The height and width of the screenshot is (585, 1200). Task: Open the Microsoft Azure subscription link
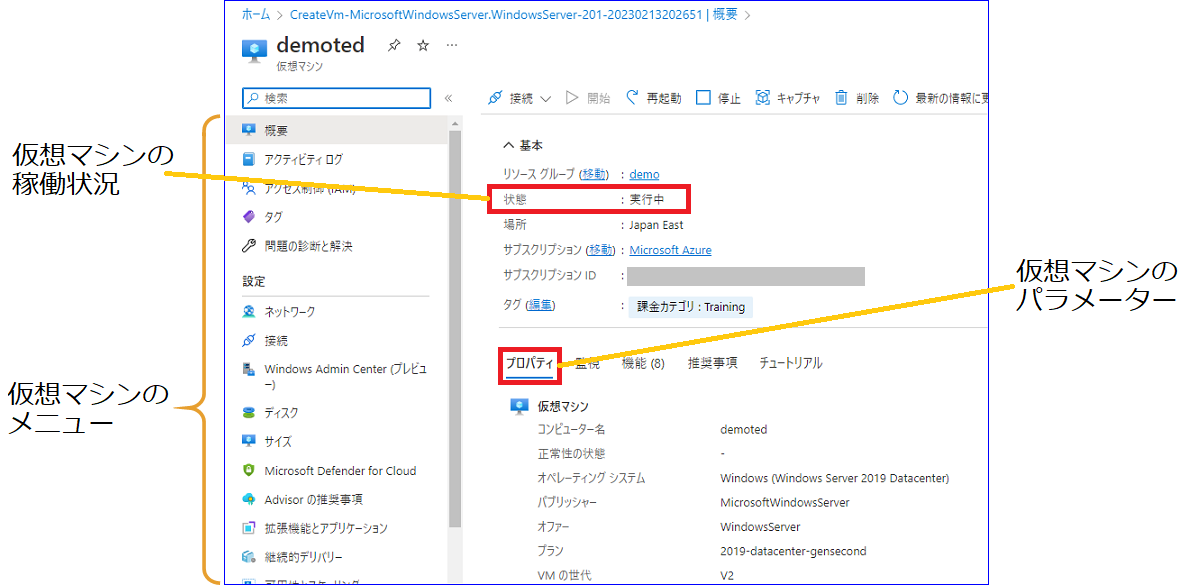(x=670, y=250)
